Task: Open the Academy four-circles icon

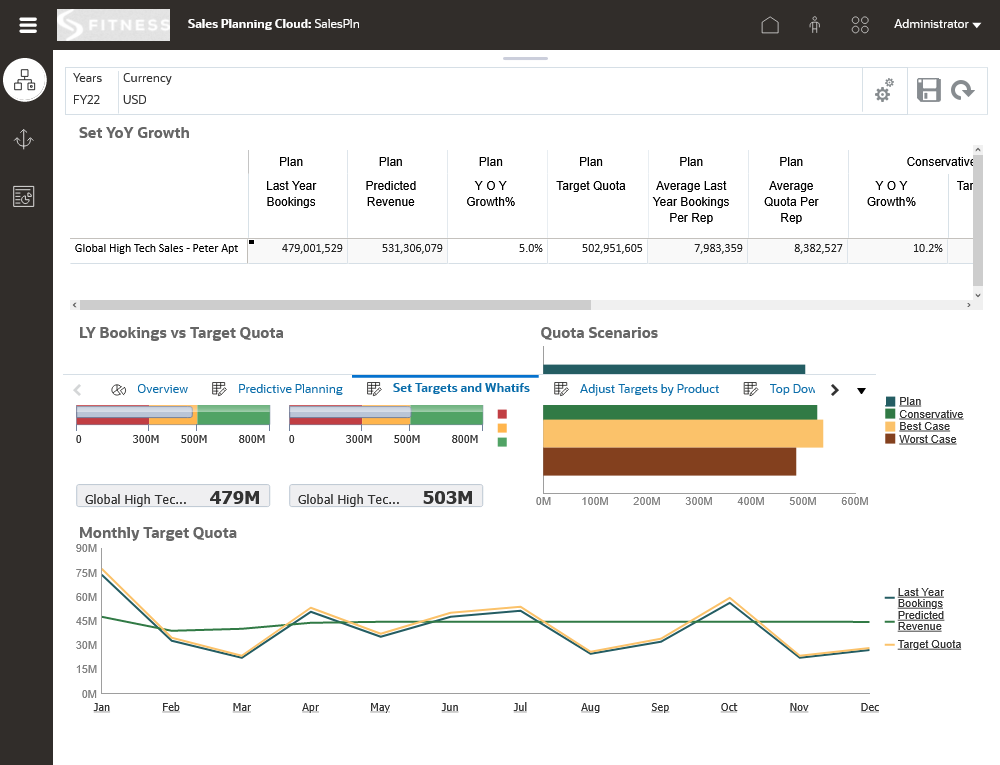Action: coord(859,25)
